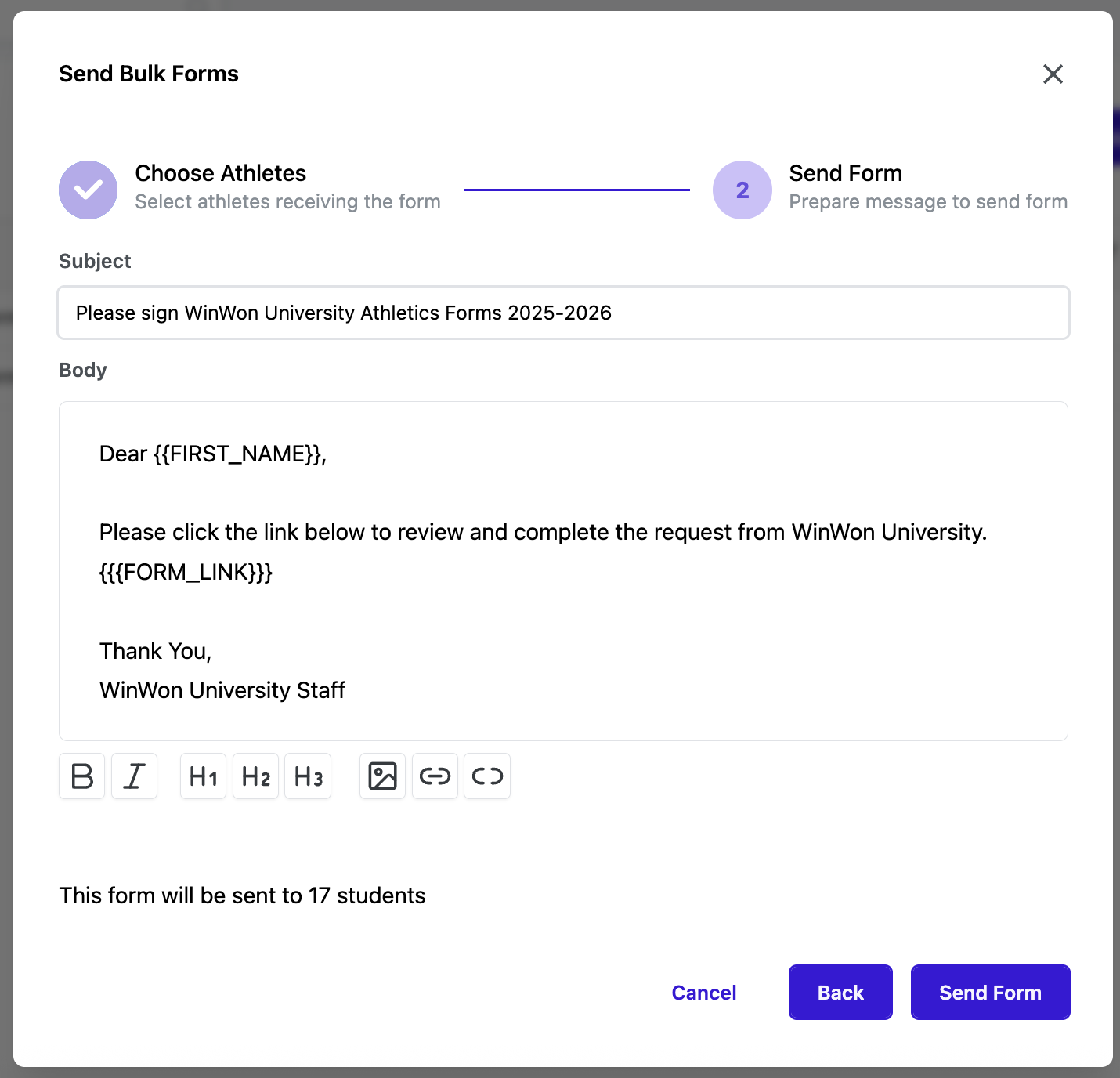Apply Heading 2 style
Screen dimensions: 1120x1078
(x=255, y=776)
